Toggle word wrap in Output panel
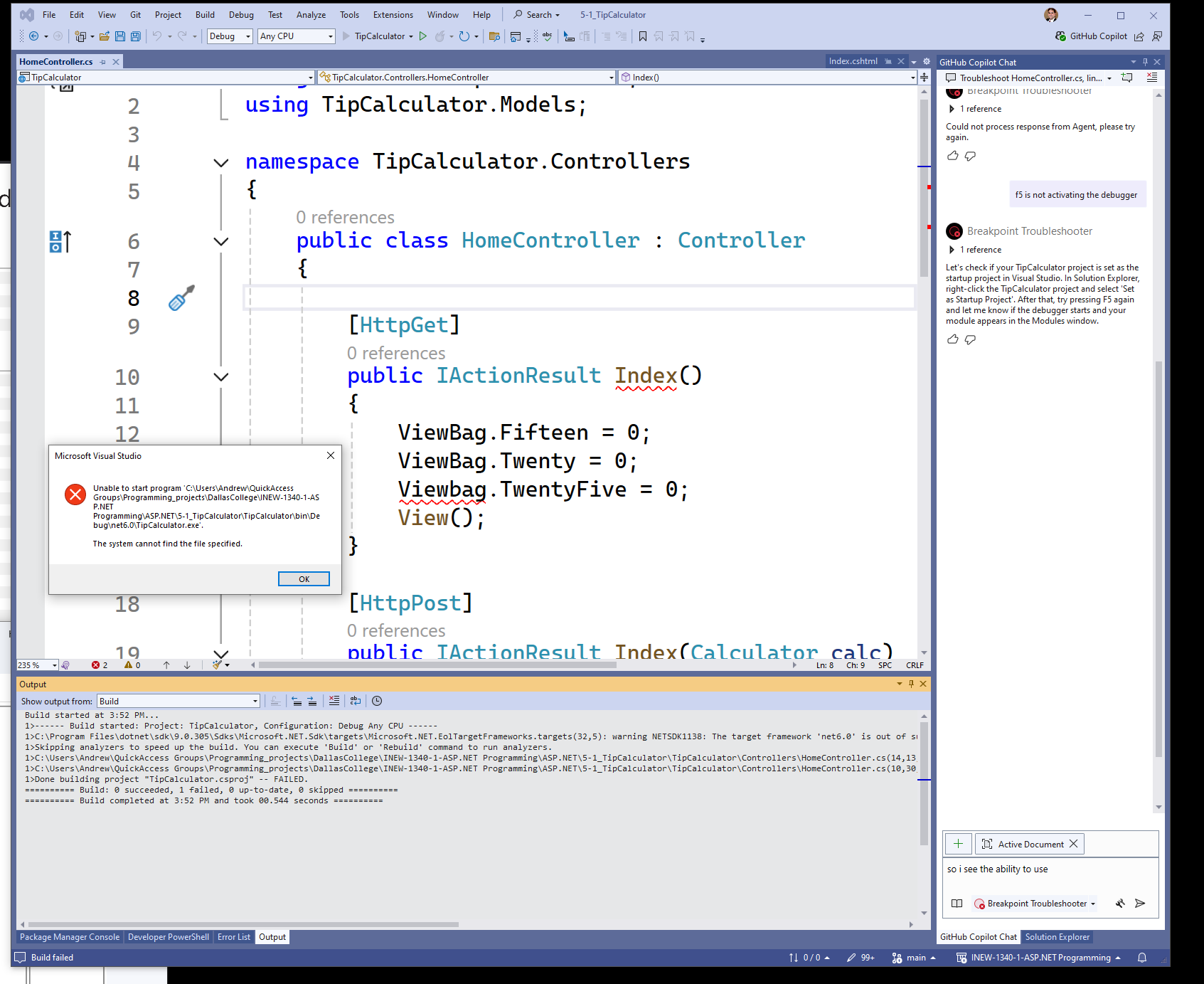 pyautogui.click(x=356, y=701)
